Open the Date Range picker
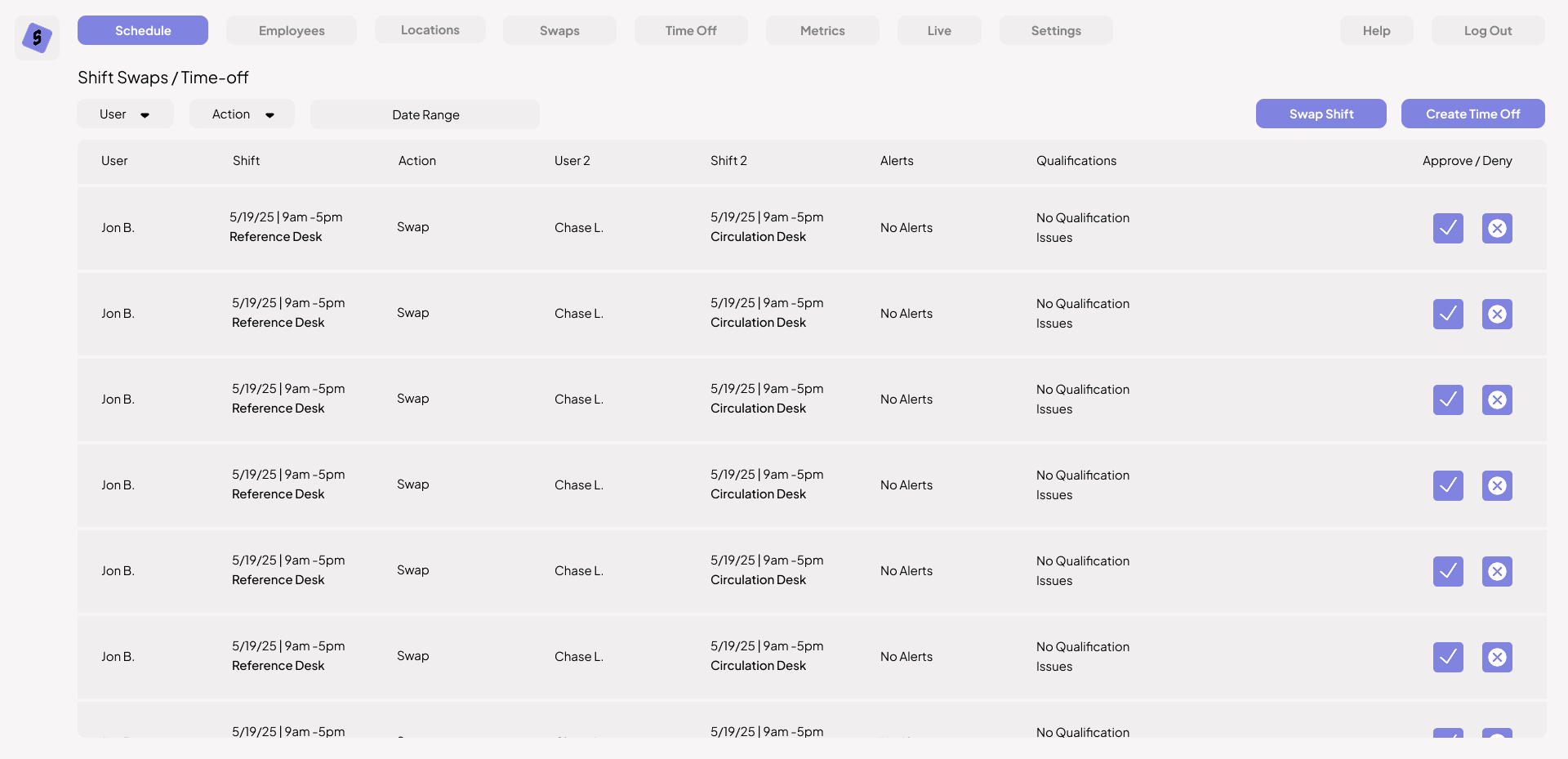The image size is (1568, 759). pyautogui.click(x=425, y=114)
